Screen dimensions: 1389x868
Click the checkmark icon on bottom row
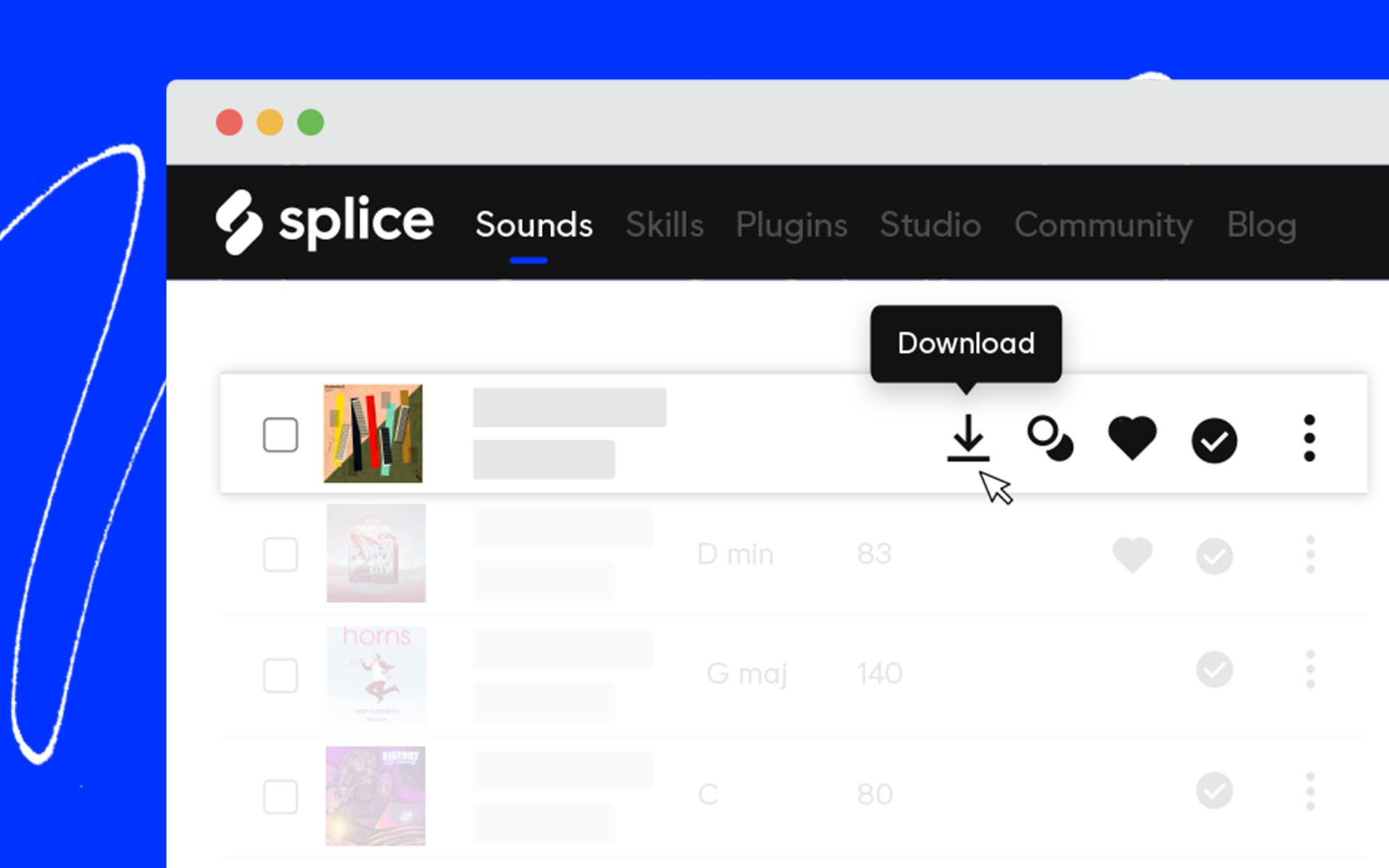coord(1214,793)
